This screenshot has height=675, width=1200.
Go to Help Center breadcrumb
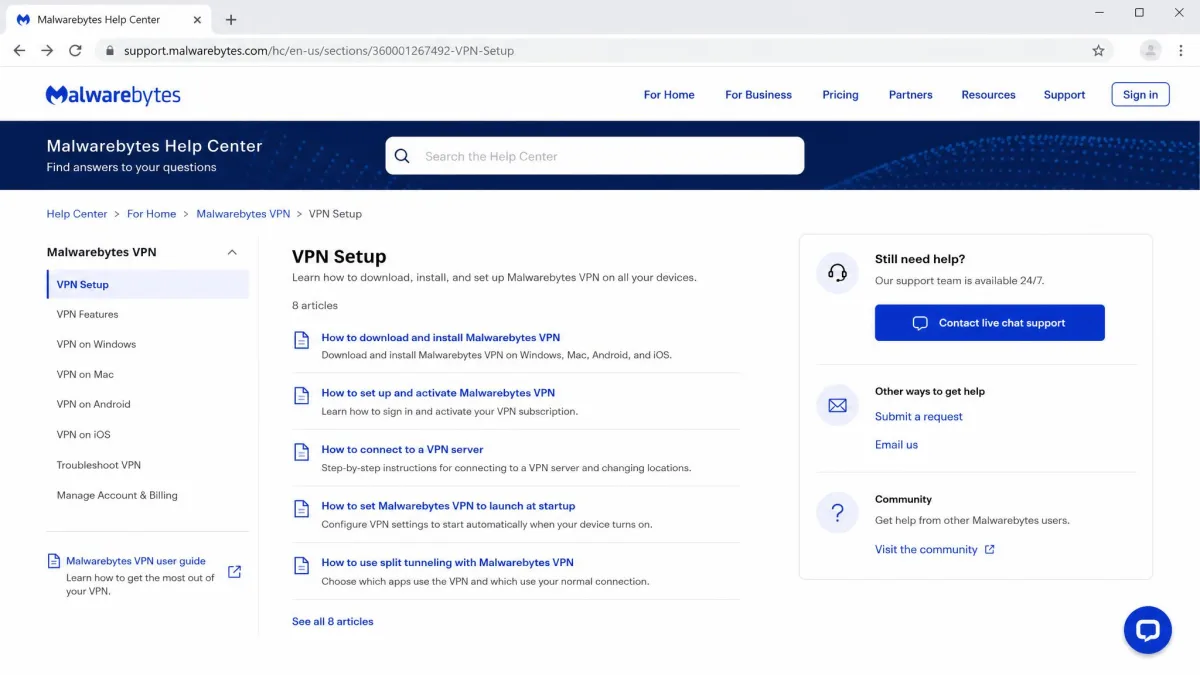pos(77,214)
